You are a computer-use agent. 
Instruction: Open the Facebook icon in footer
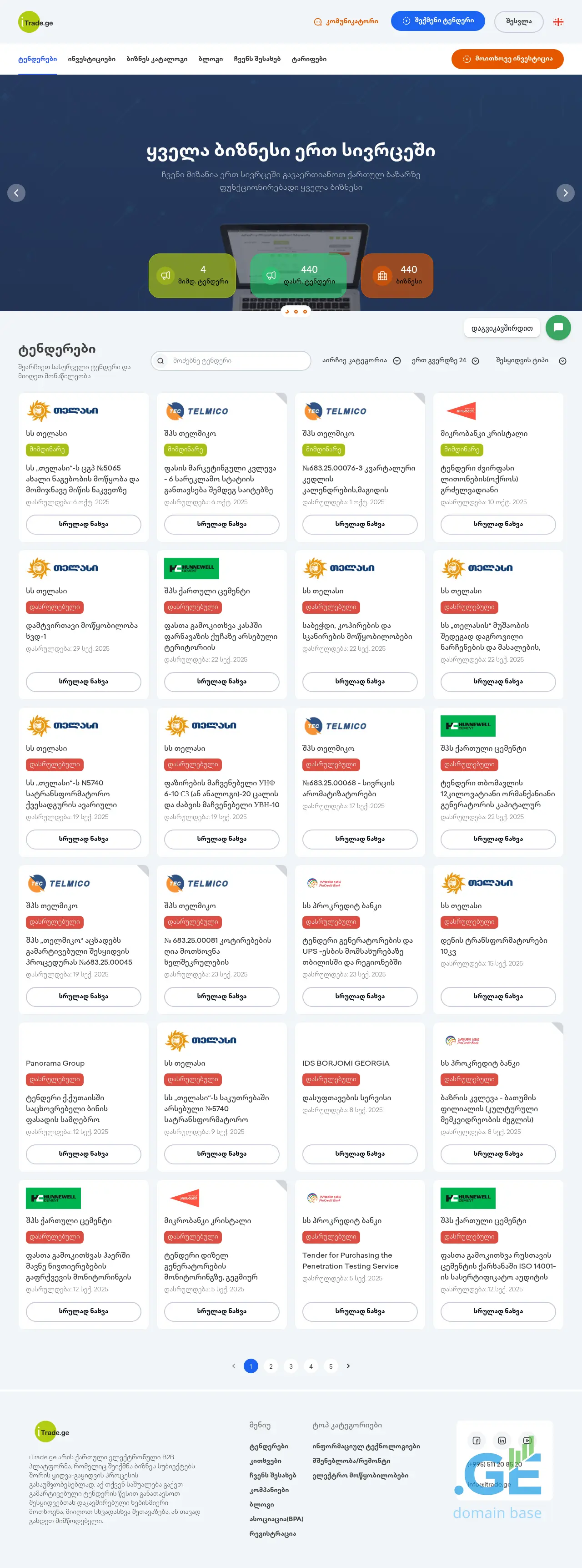tap(476, 1440)
